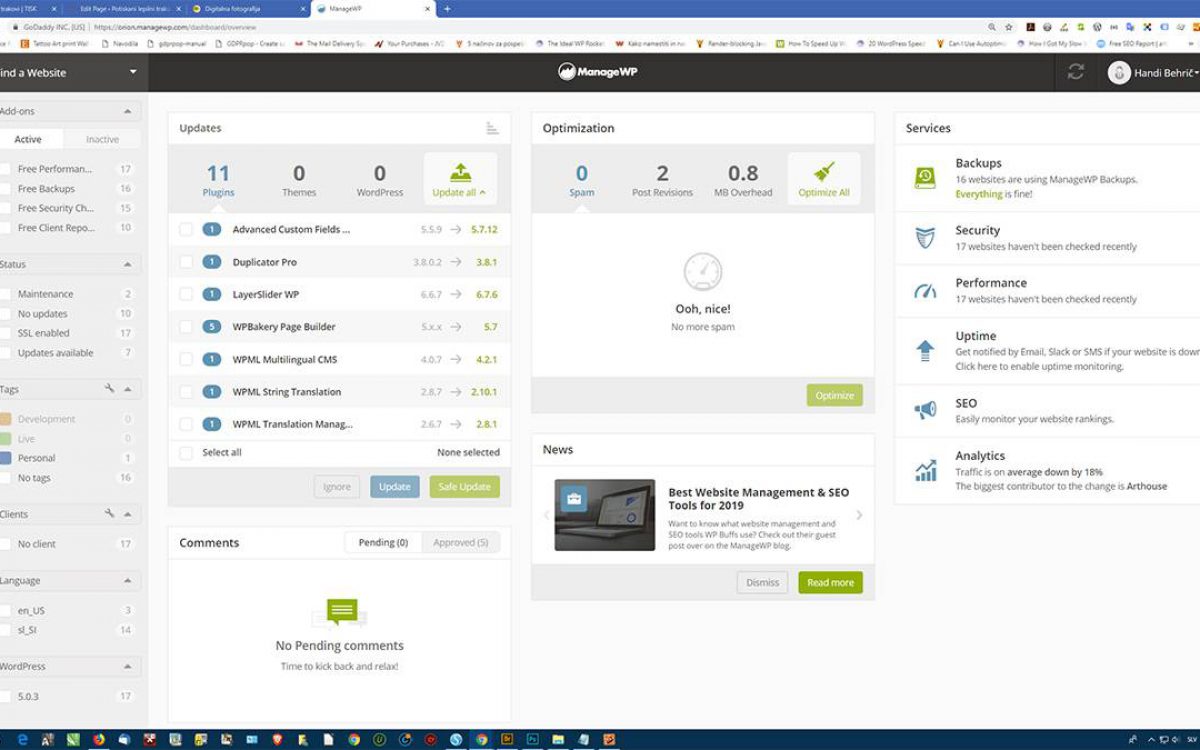Viewport: 1200px width, 750px height.
Task: Click the Update all upload icon
Action: tap(460, 171)
